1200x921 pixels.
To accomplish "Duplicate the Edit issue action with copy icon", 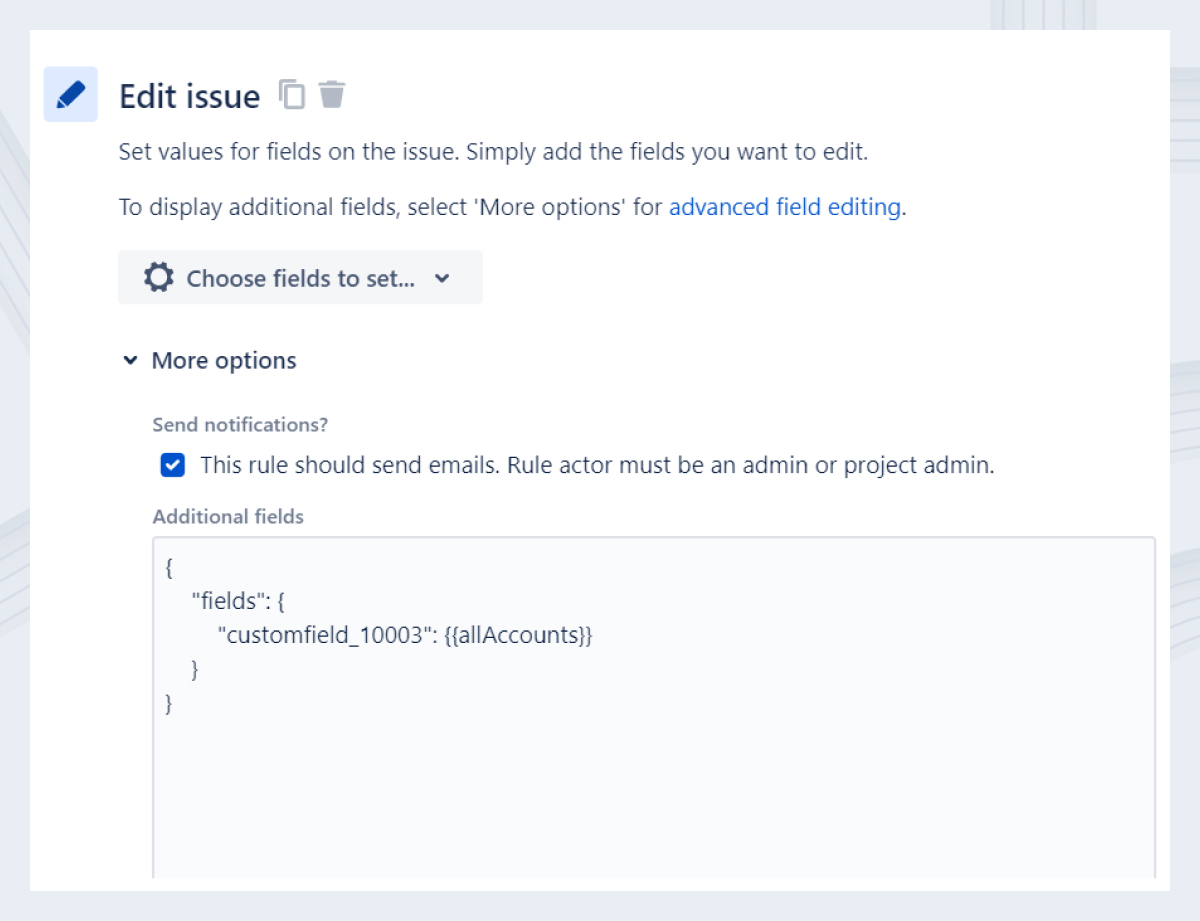I will (x=291, y=94).
